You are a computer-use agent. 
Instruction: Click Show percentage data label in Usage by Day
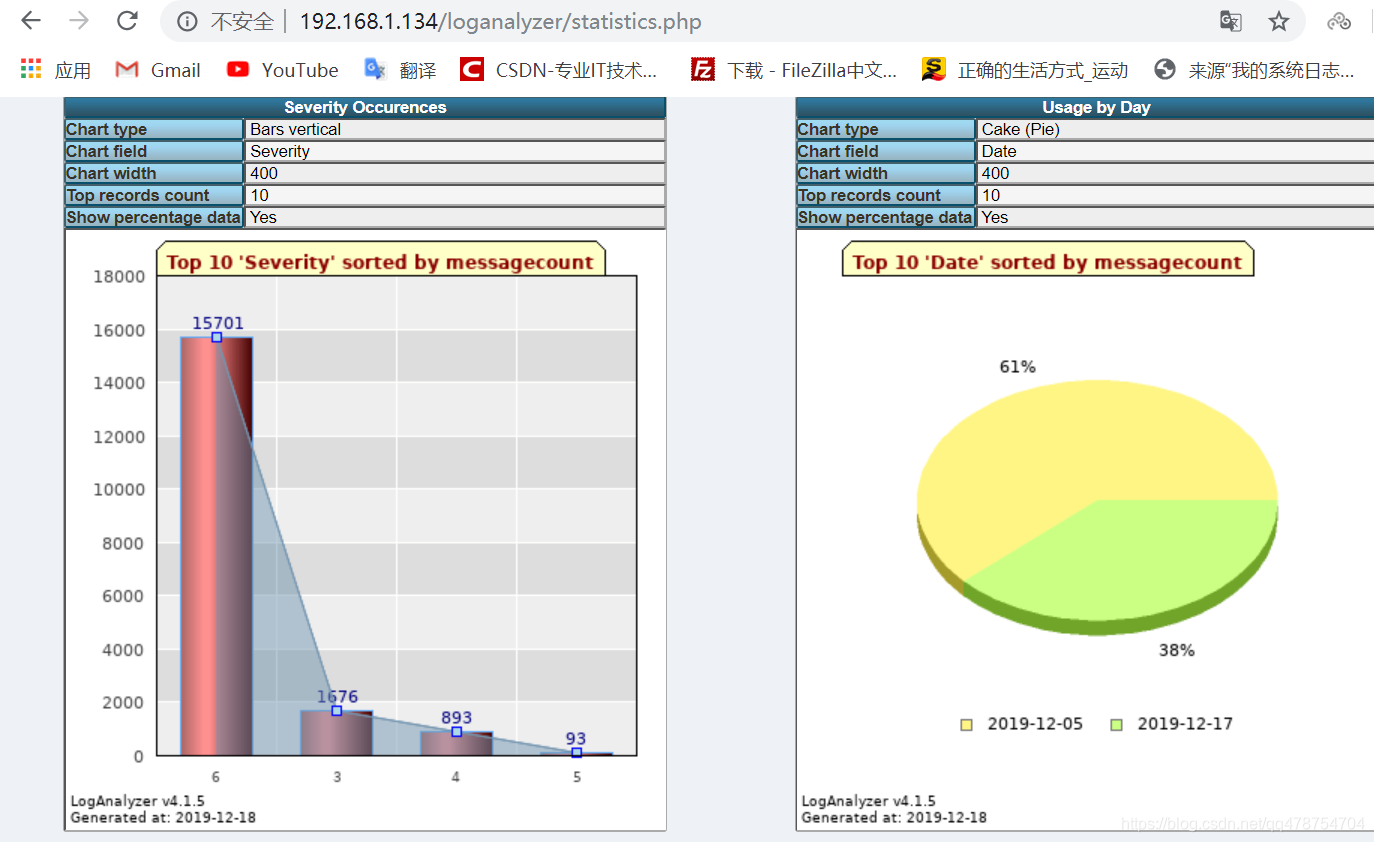coord(885,217)
